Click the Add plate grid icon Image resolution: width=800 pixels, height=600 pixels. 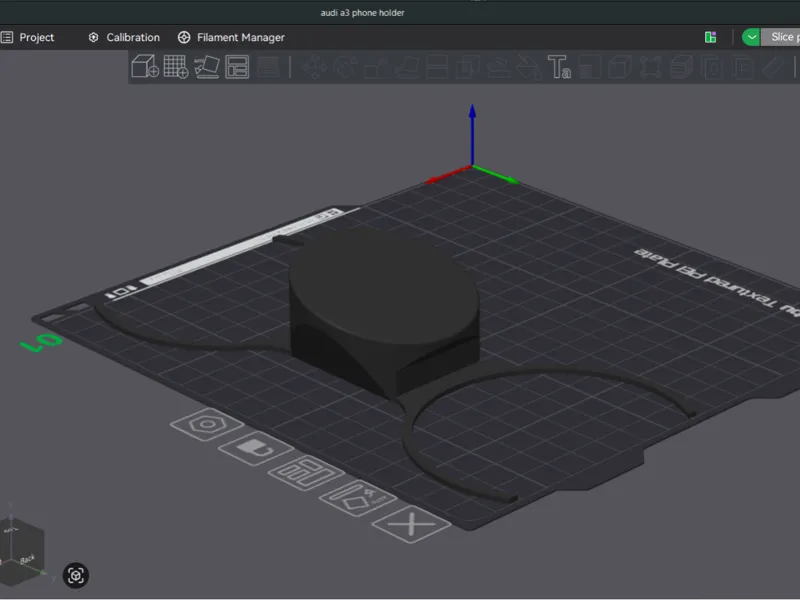pos(176,66)
